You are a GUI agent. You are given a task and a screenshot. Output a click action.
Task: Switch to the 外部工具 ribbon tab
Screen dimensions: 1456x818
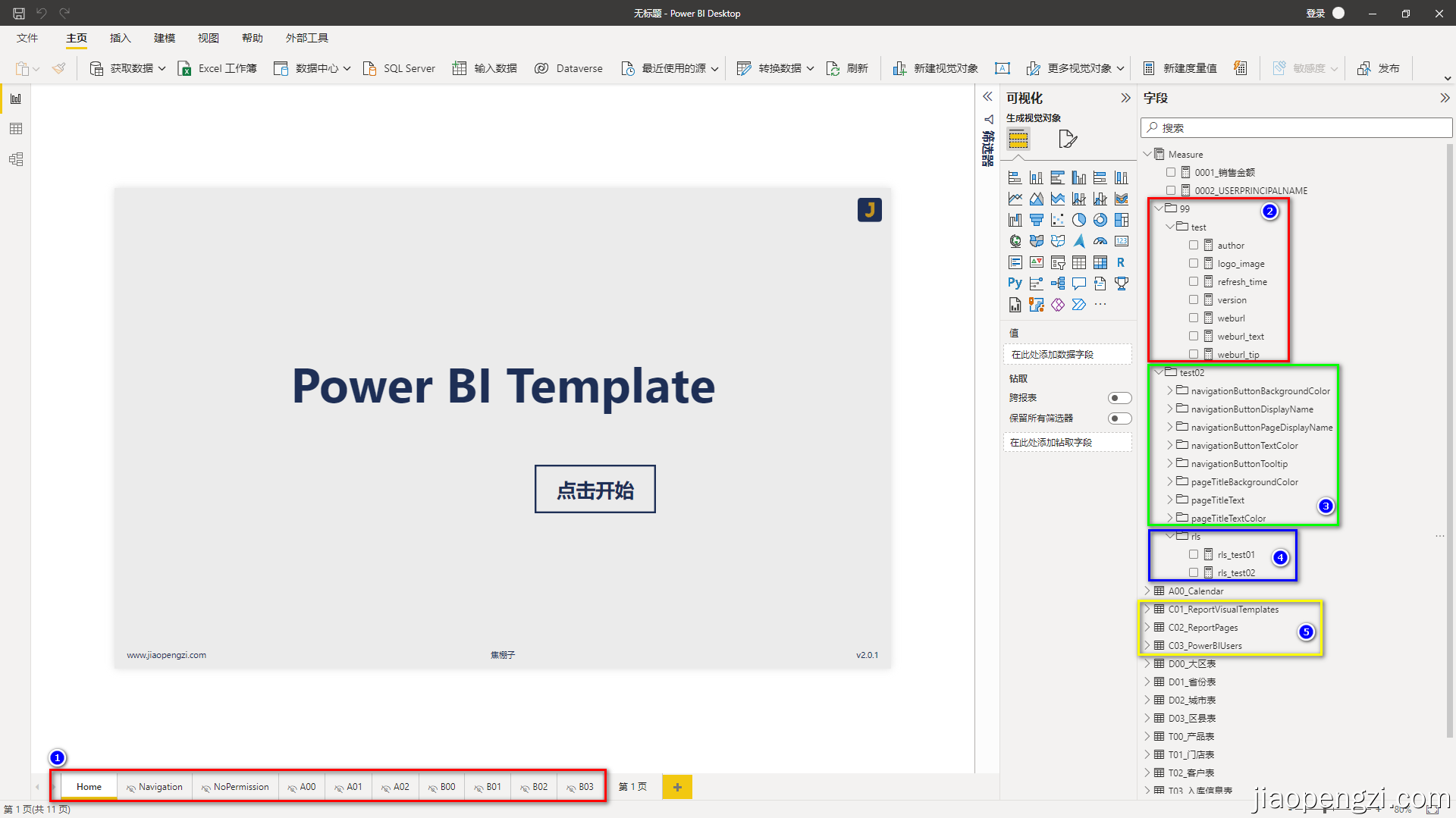pyautogui.click(x=307, y=38)
